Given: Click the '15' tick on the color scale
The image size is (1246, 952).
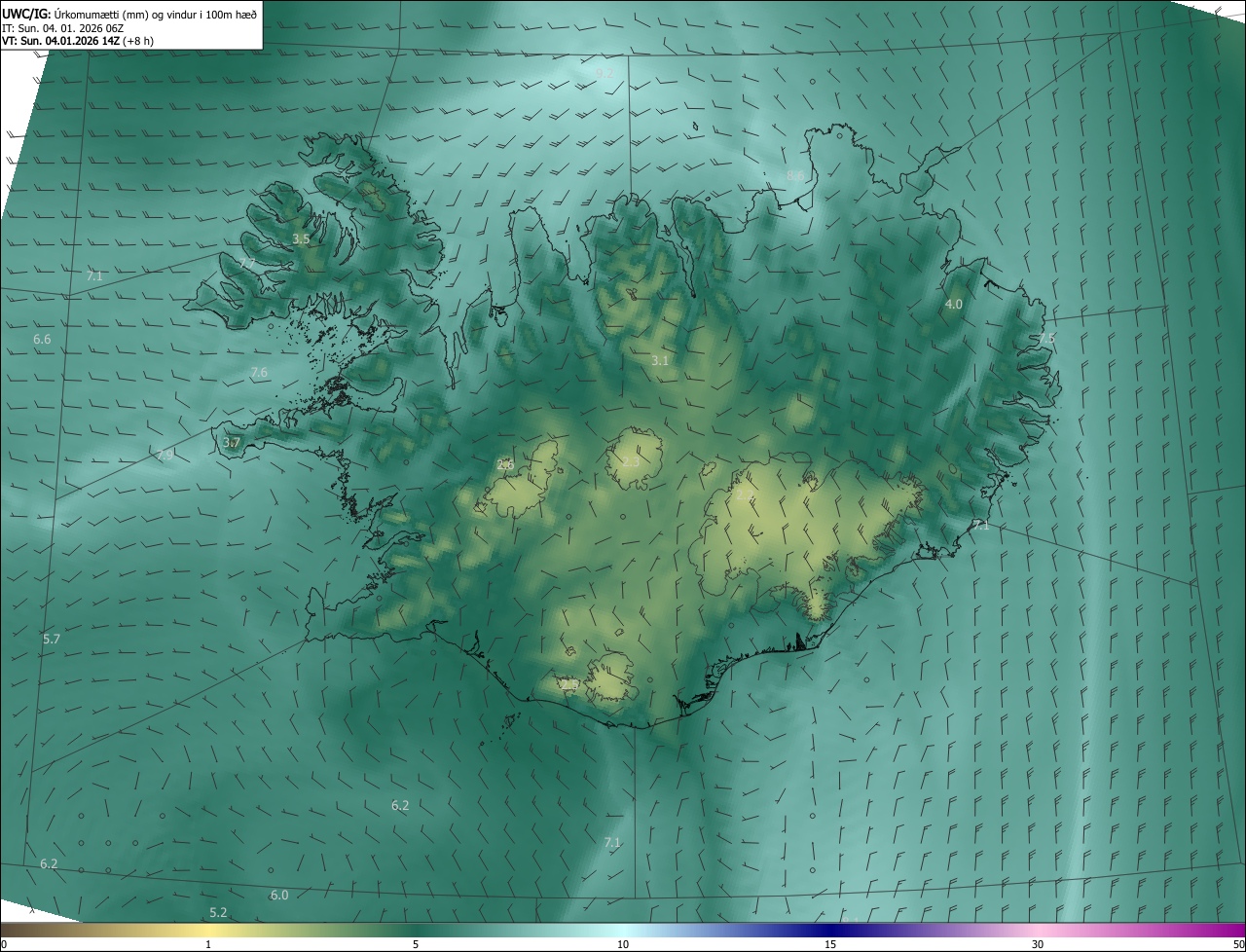Looking at the screenshot, I should point(830,944).
